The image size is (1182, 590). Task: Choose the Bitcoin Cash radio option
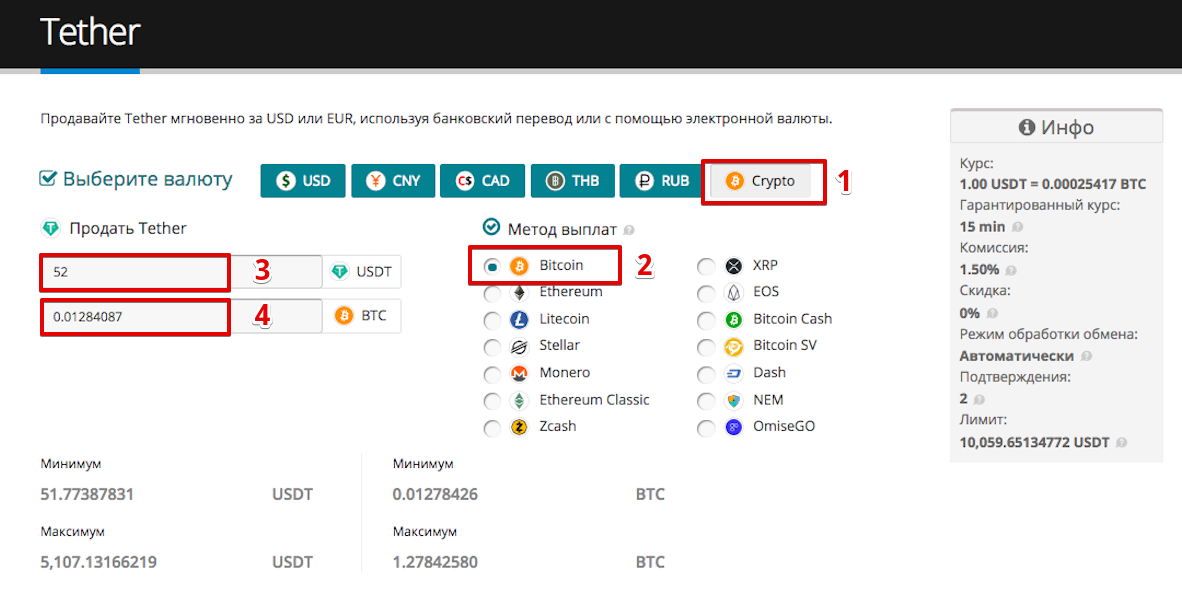pos(706,320)
